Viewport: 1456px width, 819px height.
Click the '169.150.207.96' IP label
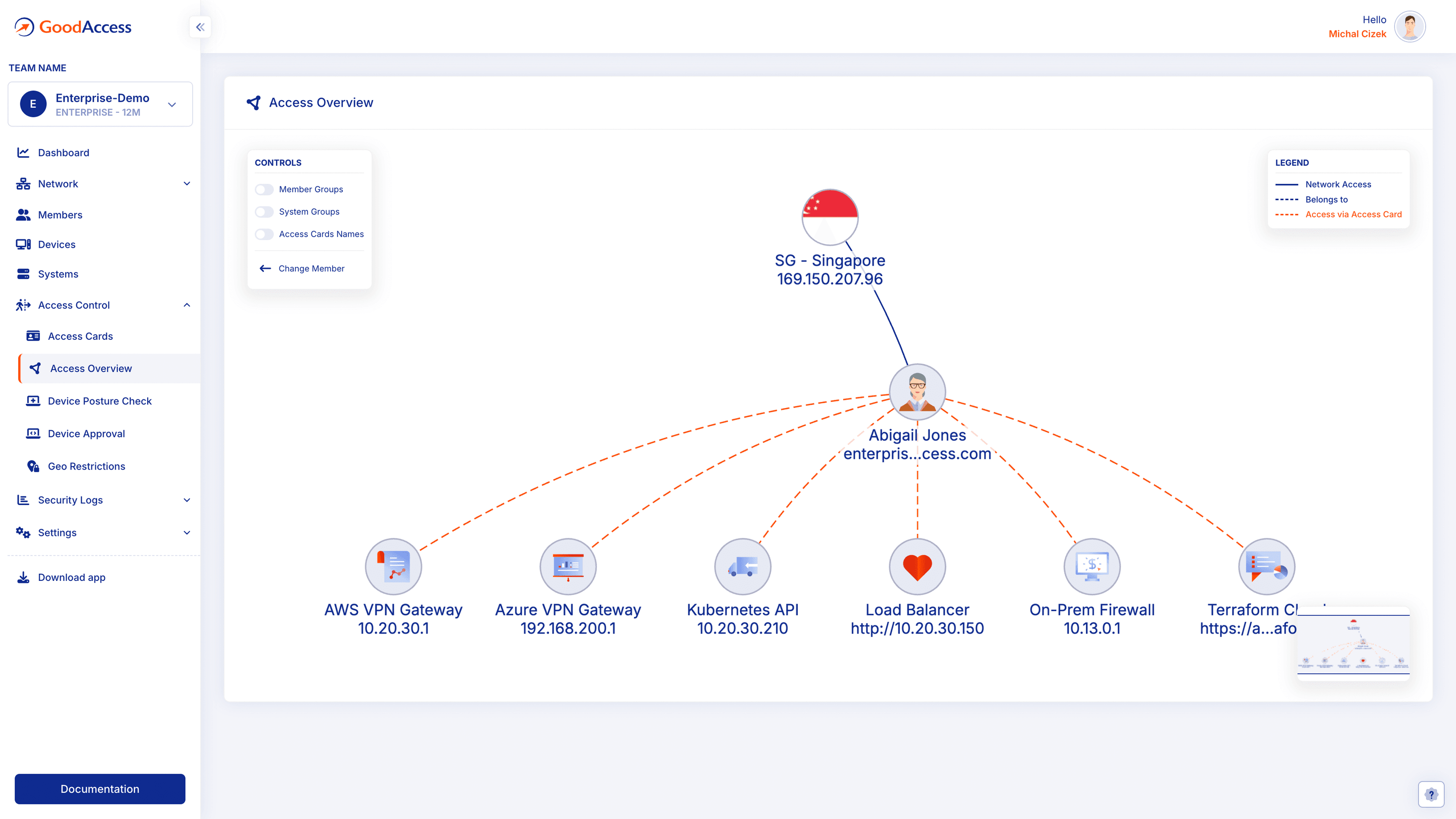830,279
